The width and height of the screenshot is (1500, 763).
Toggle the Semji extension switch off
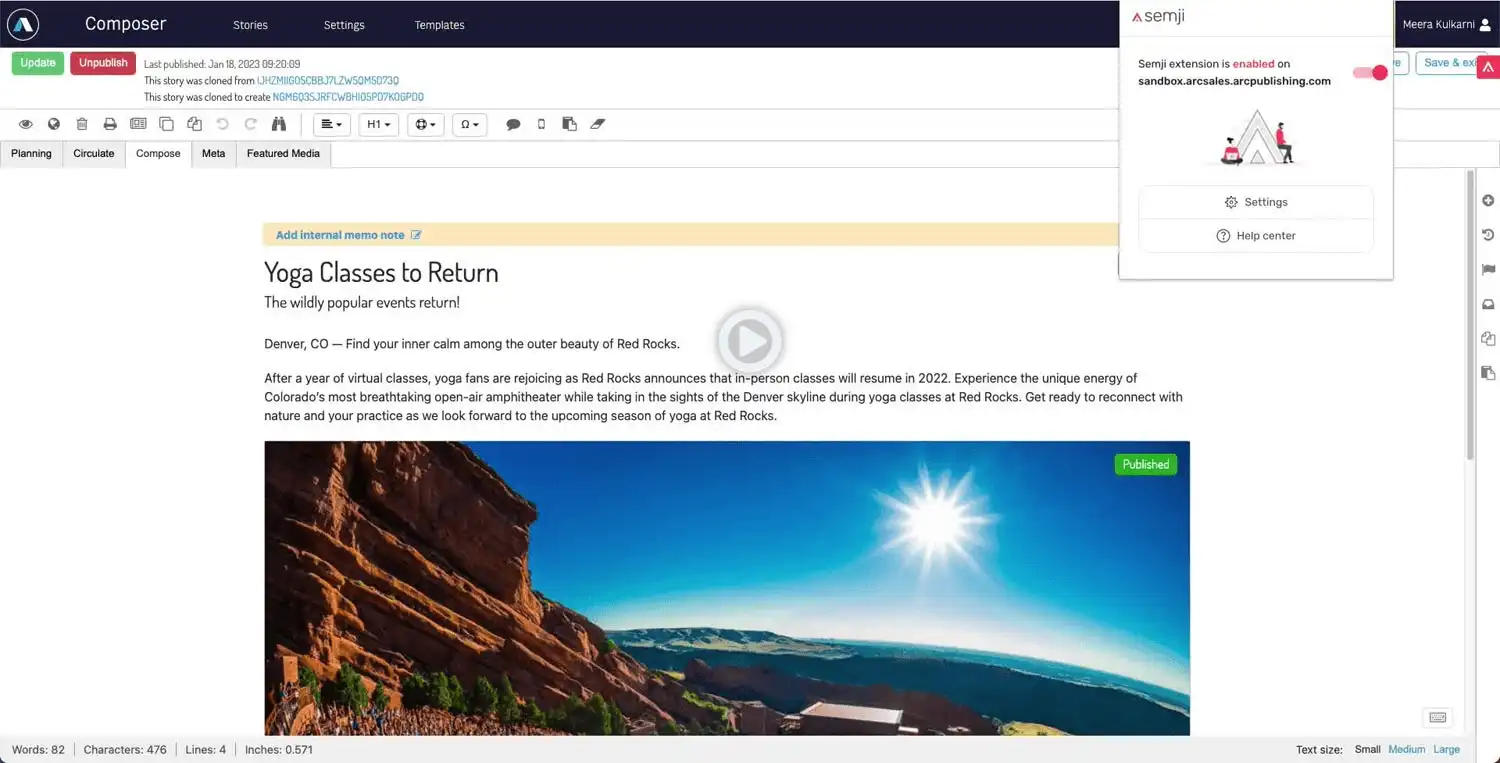click(x=1368, y=72)
